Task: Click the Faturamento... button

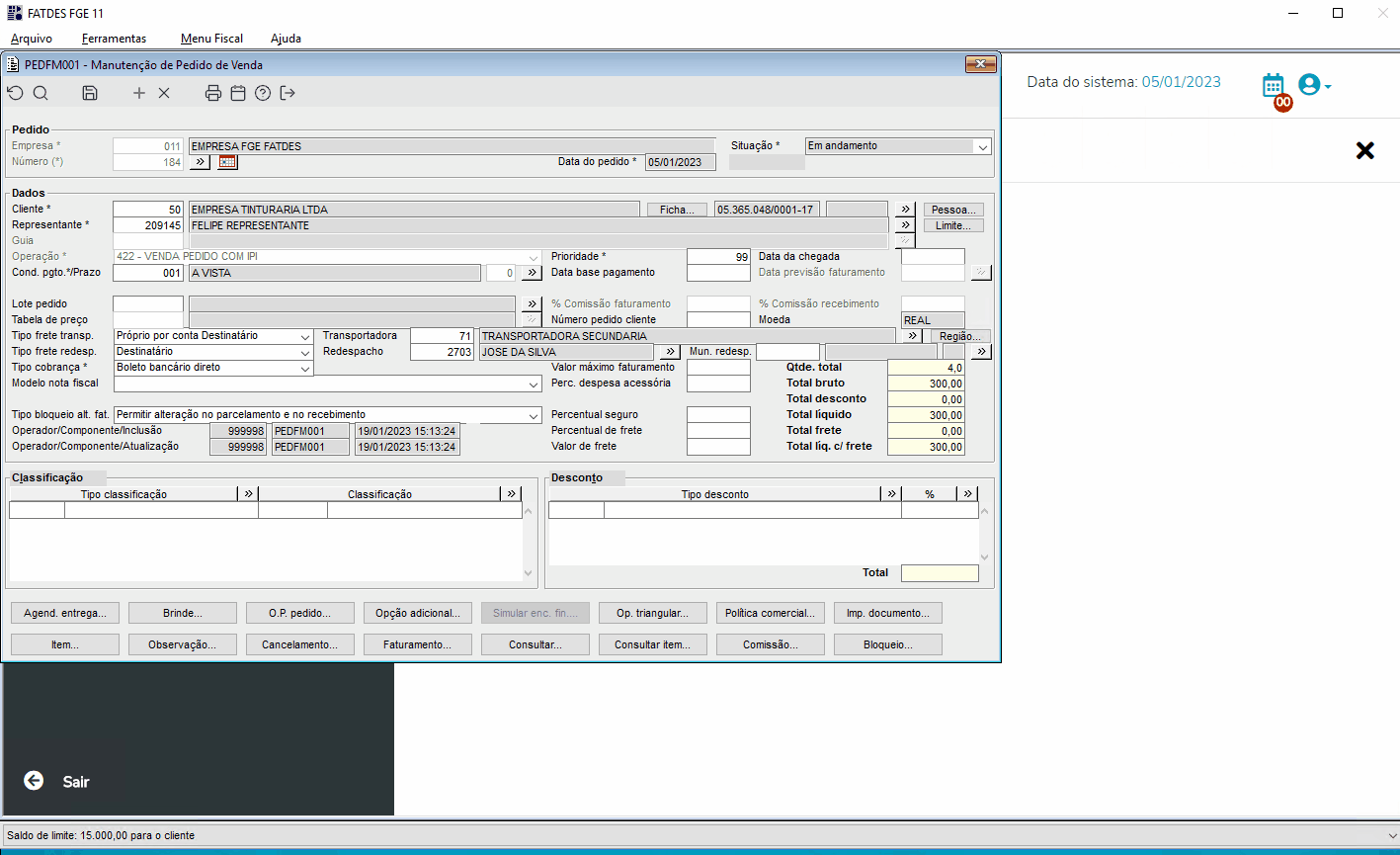Action: (418, 644)
